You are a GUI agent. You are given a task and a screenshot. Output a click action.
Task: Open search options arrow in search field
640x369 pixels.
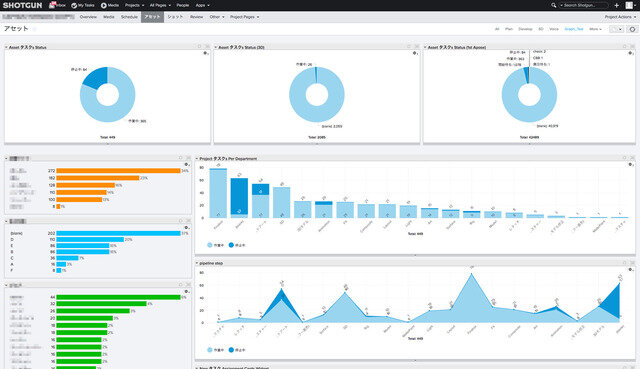[562, 5]
